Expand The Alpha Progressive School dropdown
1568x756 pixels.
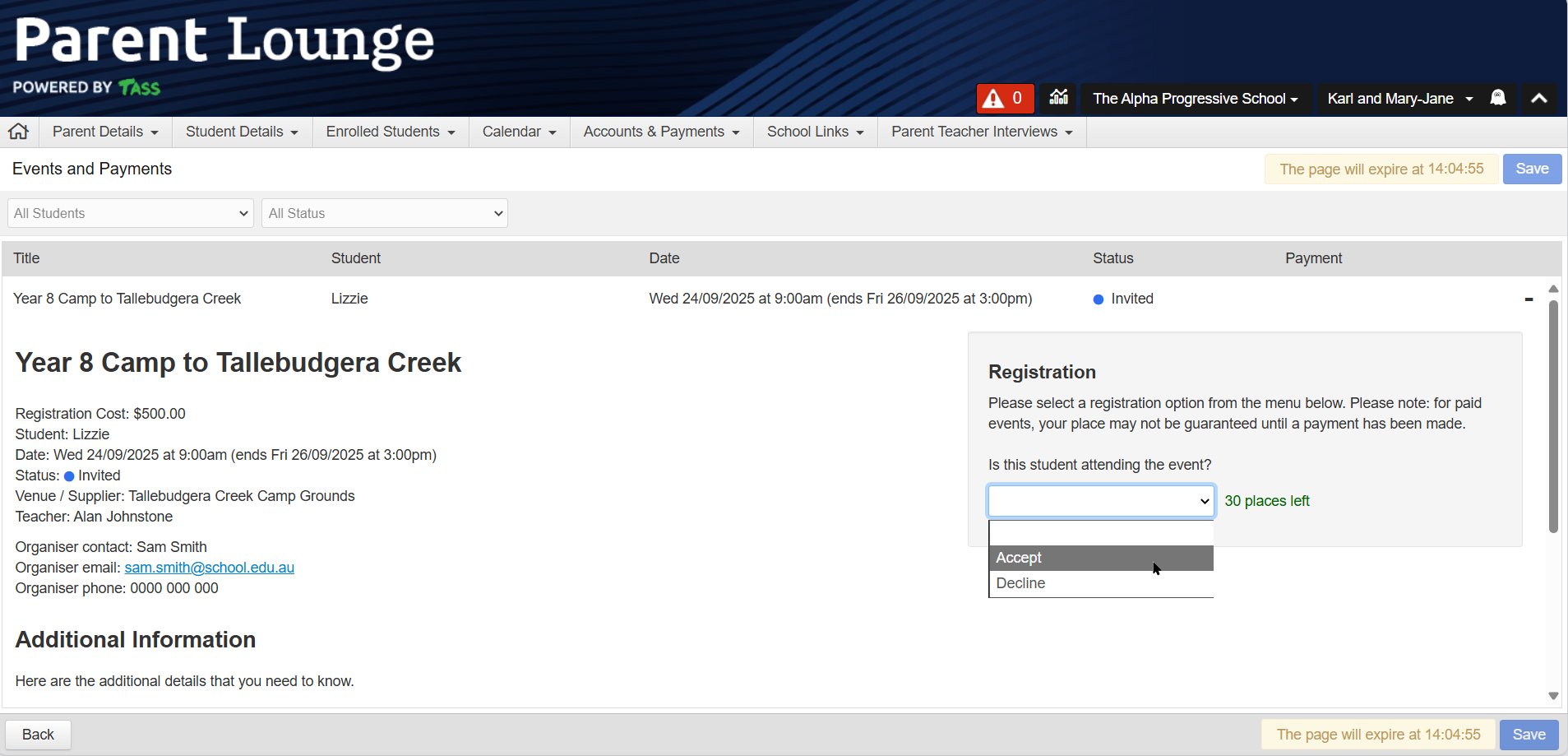1195,99
